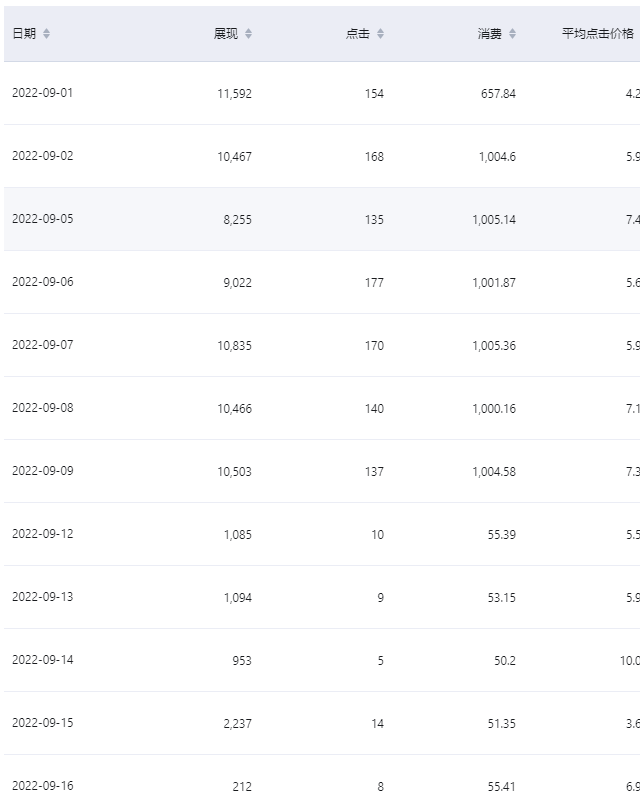This screenshot has height=805, width=640.
Task: Select the 2022-09-12 date row
Action: click(x=322, y=534)
